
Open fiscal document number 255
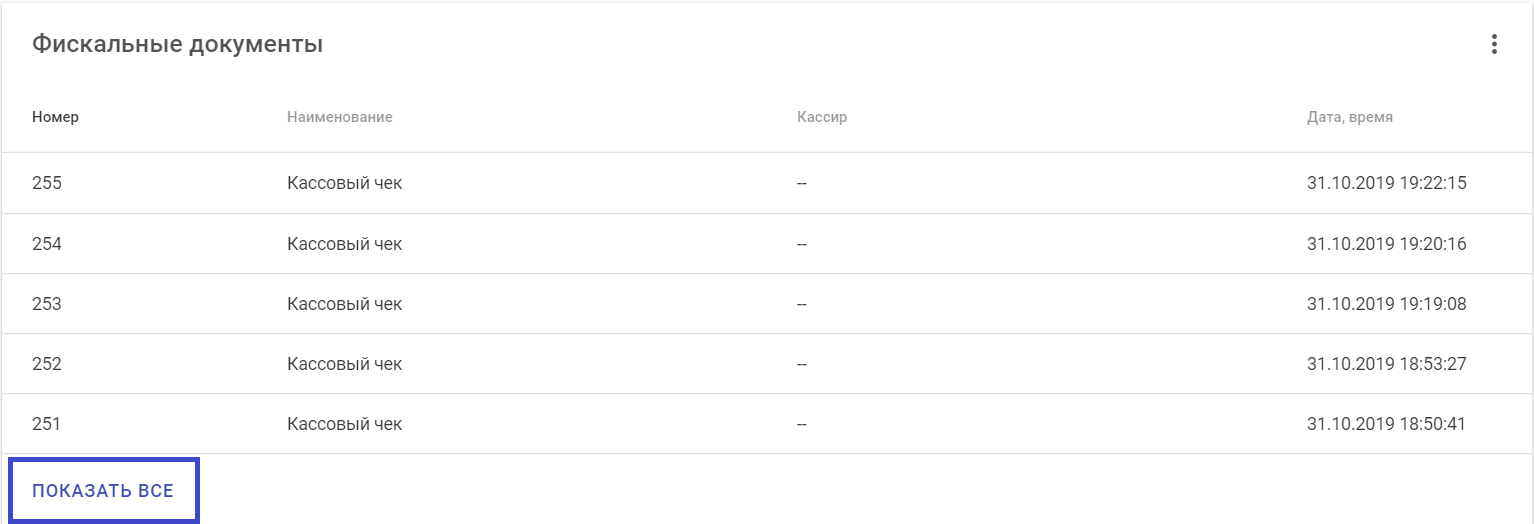(47, 183)
